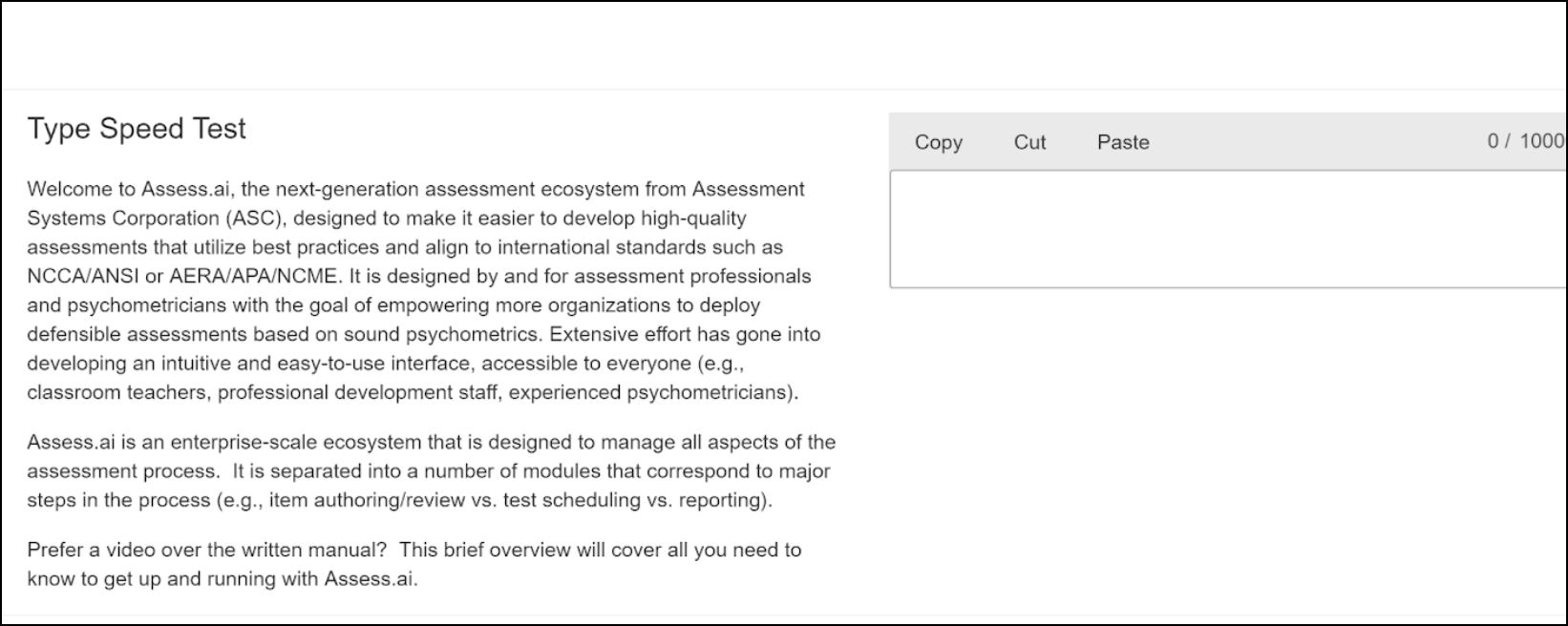Click the Paste button in the editor toolbar

pyautogui.click(x=1123, y=142)
